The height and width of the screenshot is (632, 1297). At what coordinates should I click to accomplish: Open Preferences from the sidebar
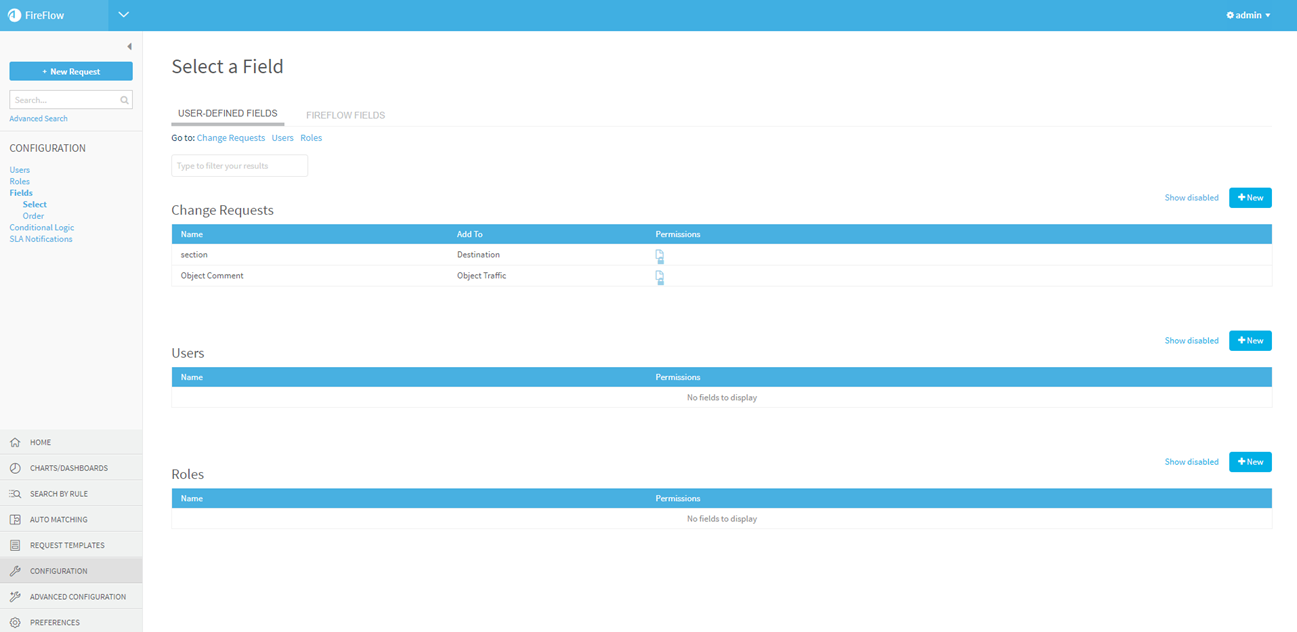(54, 622)
